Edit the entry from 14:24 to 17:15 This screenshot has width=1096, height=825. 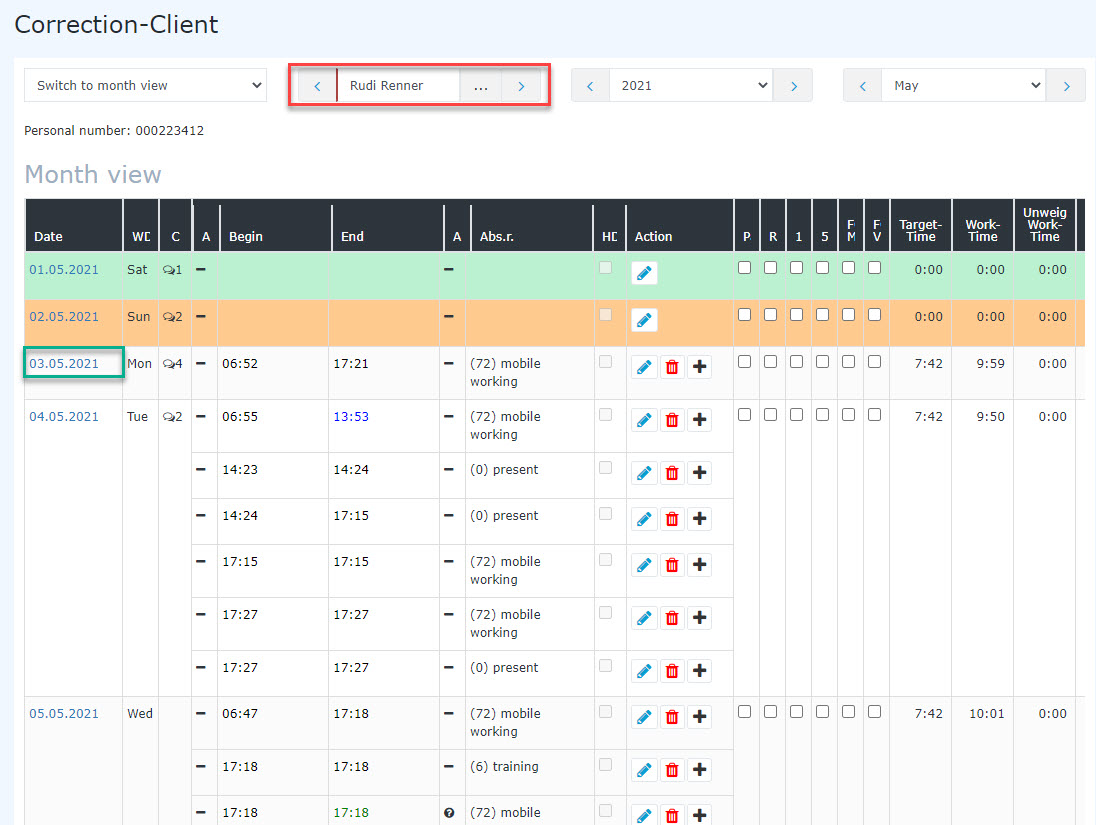[644, 519]
